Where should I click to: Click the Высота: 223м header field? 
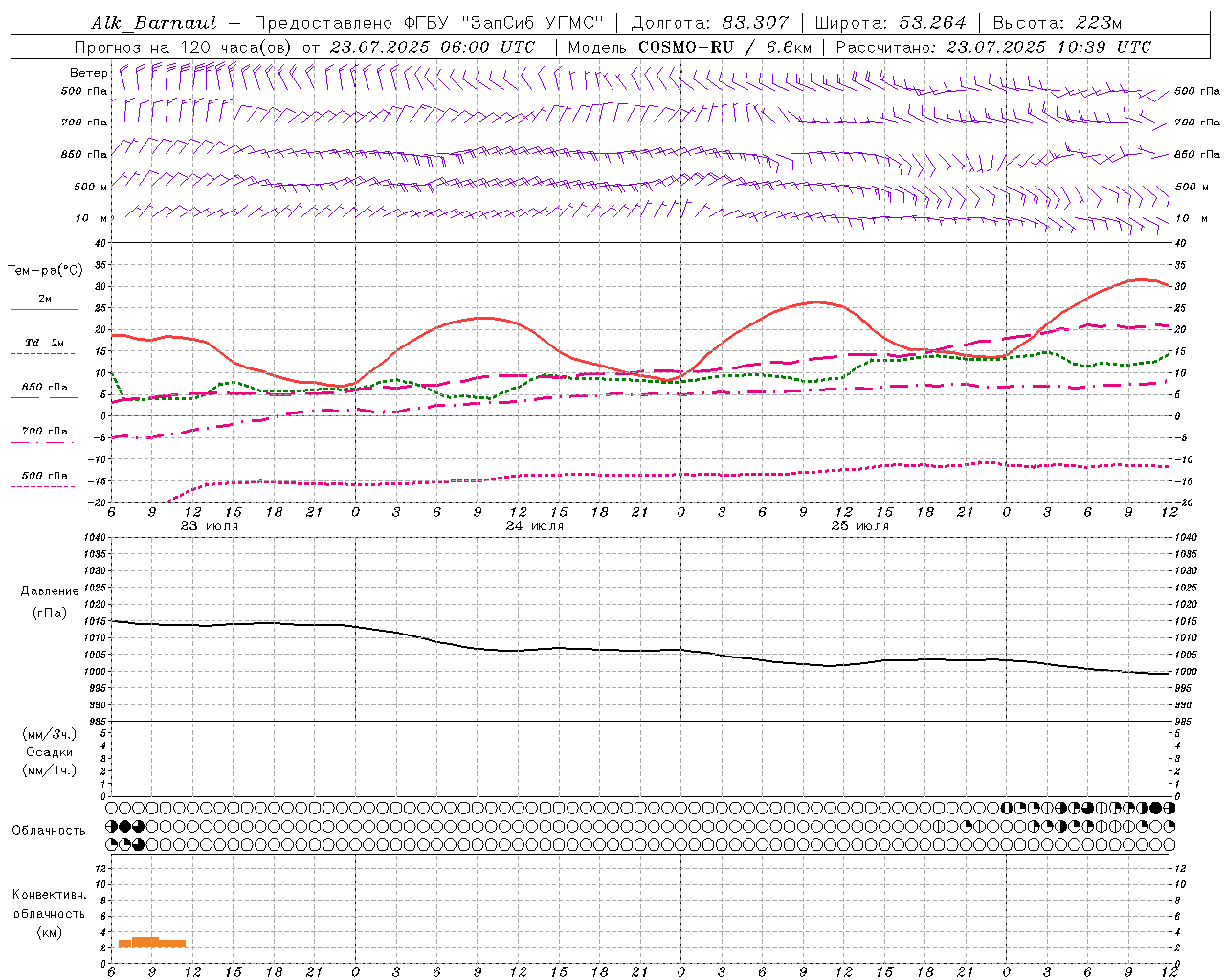(1058, 23)
